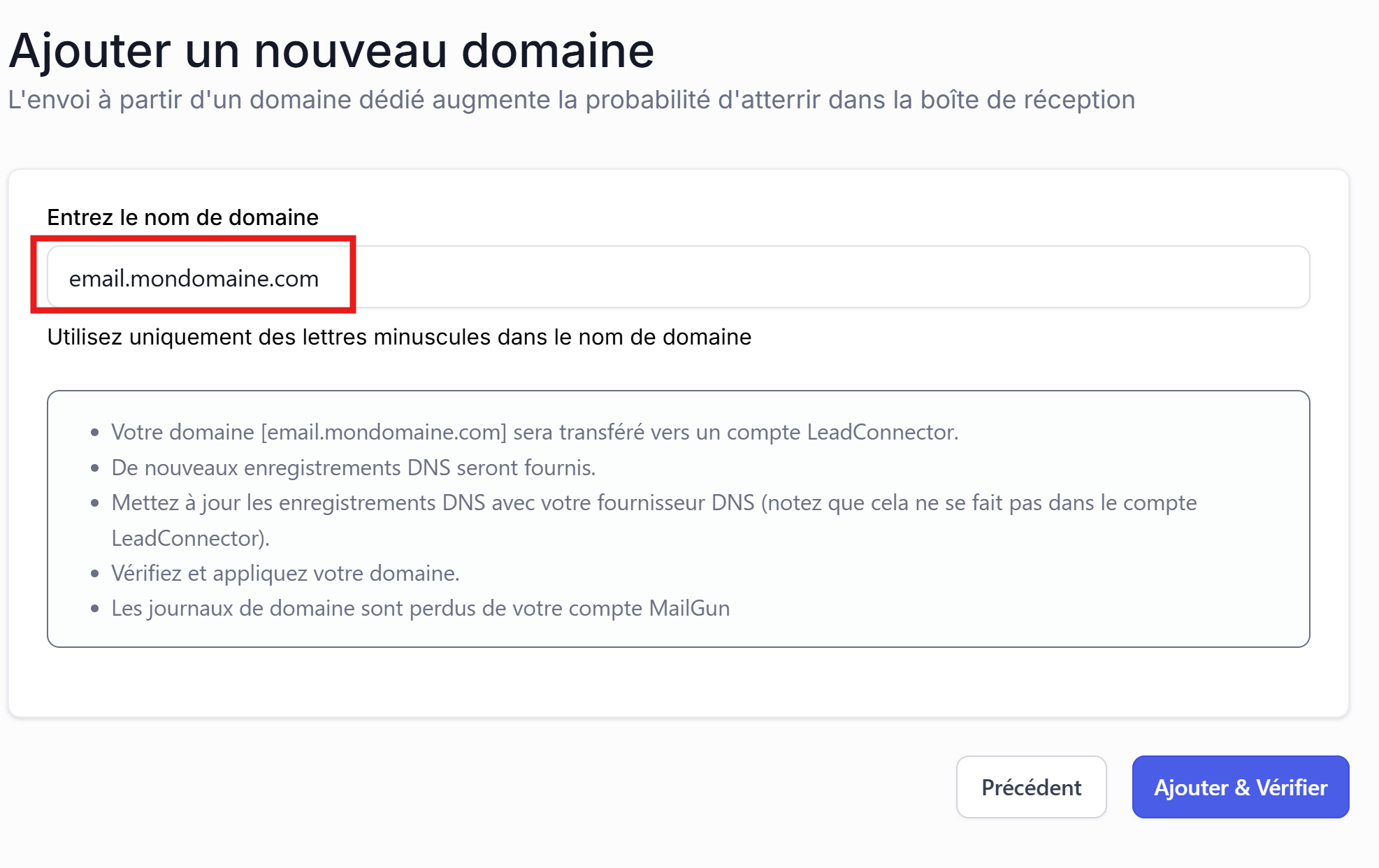Click the 'Entrez le nom de domaine' label
Screen dimensions: 1379x868
[x=182, y=217]
